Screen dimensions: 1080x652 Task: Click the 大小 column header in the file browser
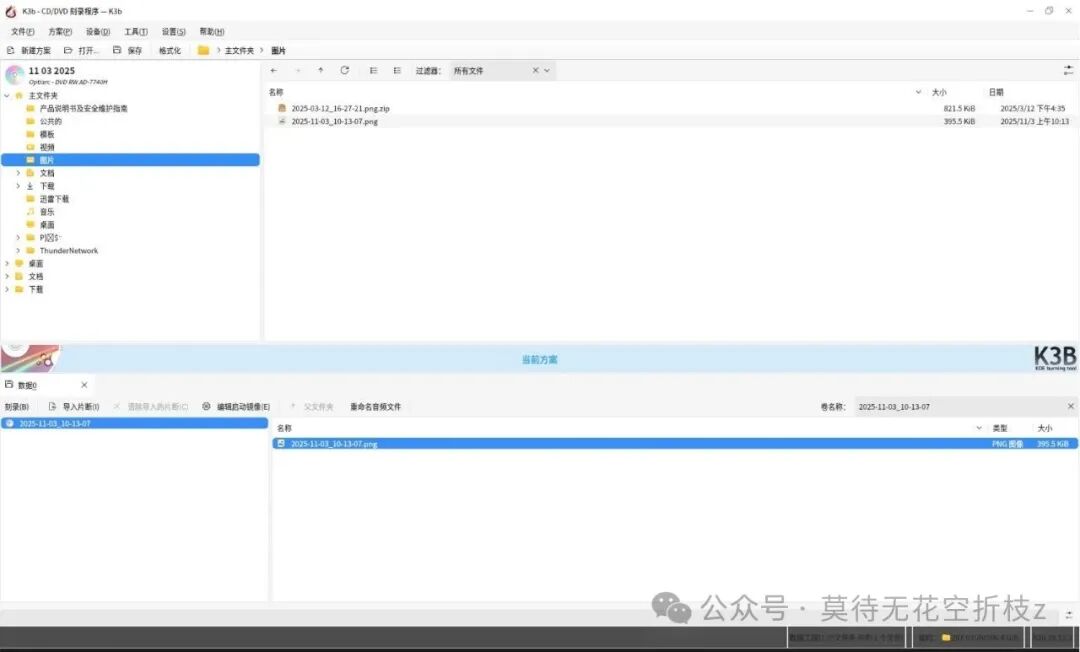pyautogui.click(x=939, y=92)
